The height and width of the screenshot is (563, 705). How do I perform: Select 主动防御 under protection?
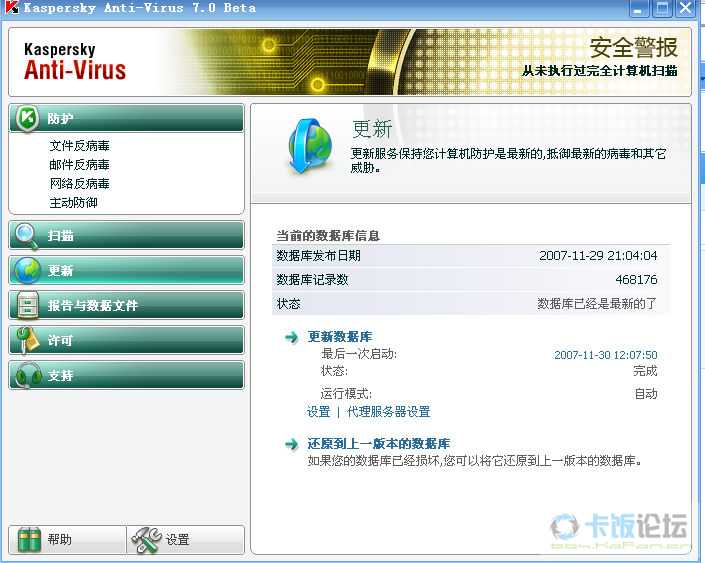[73, 203]
